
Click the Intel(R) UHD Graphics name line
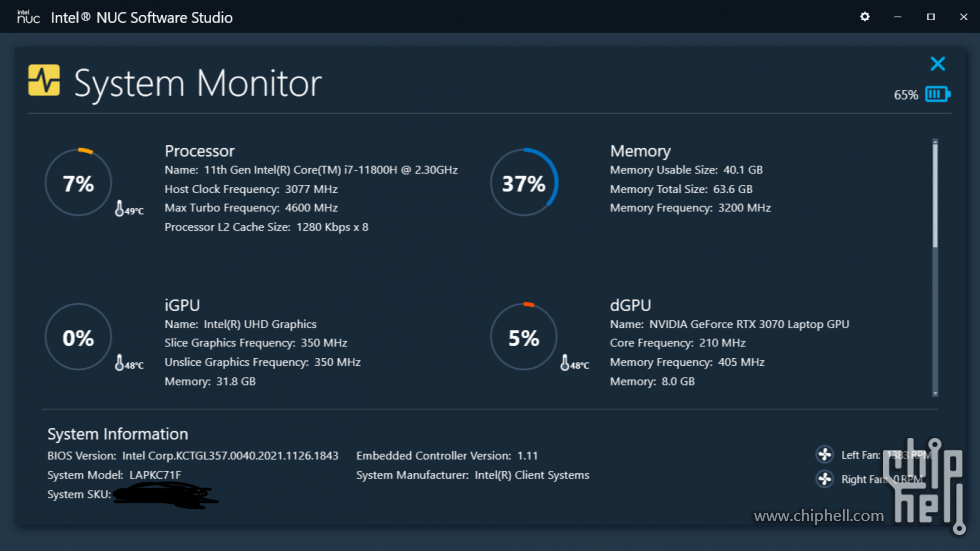pos(241,324)
